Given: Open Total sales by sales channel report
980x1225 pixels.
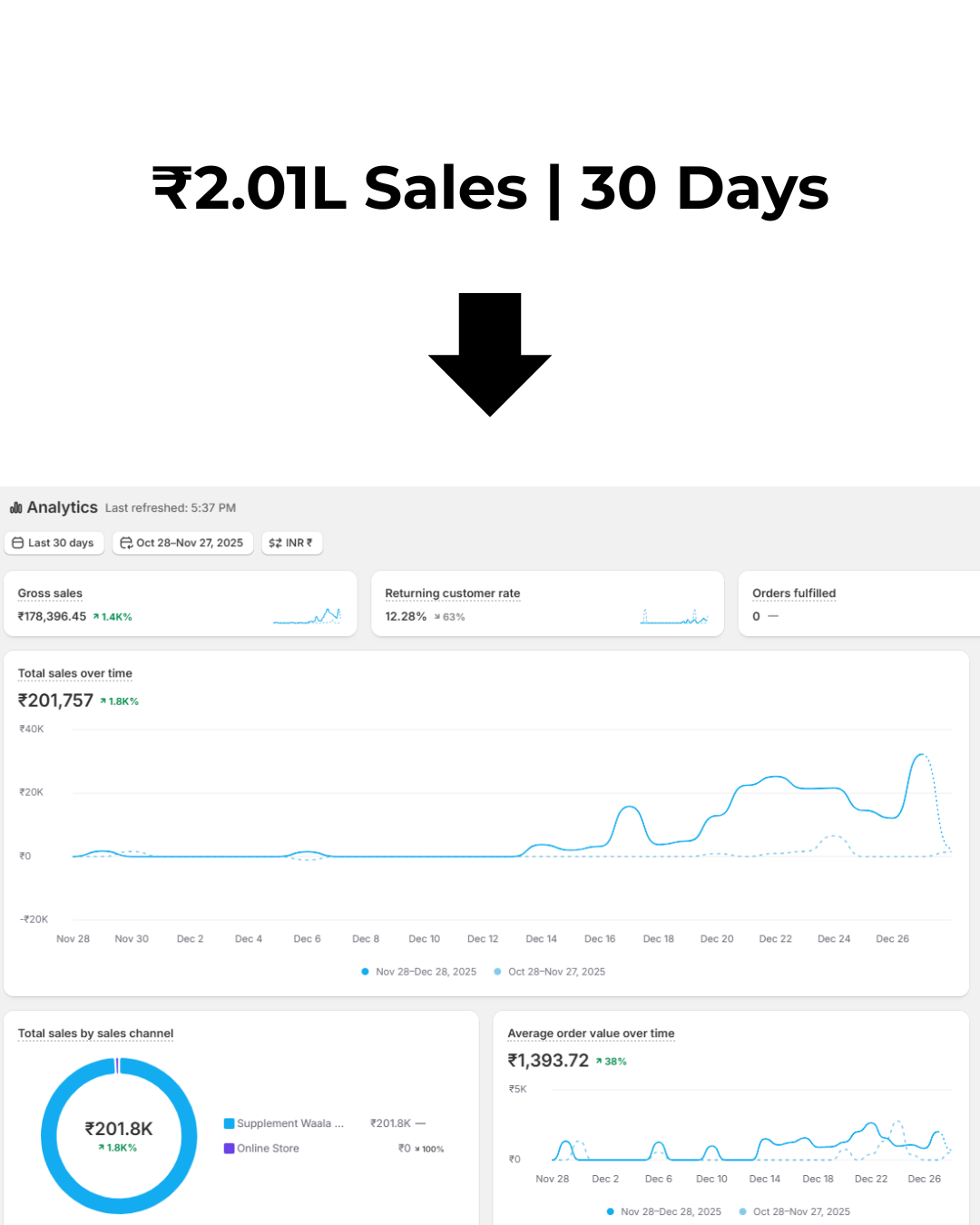Looking at the screenshot, I should [95, 1034].
